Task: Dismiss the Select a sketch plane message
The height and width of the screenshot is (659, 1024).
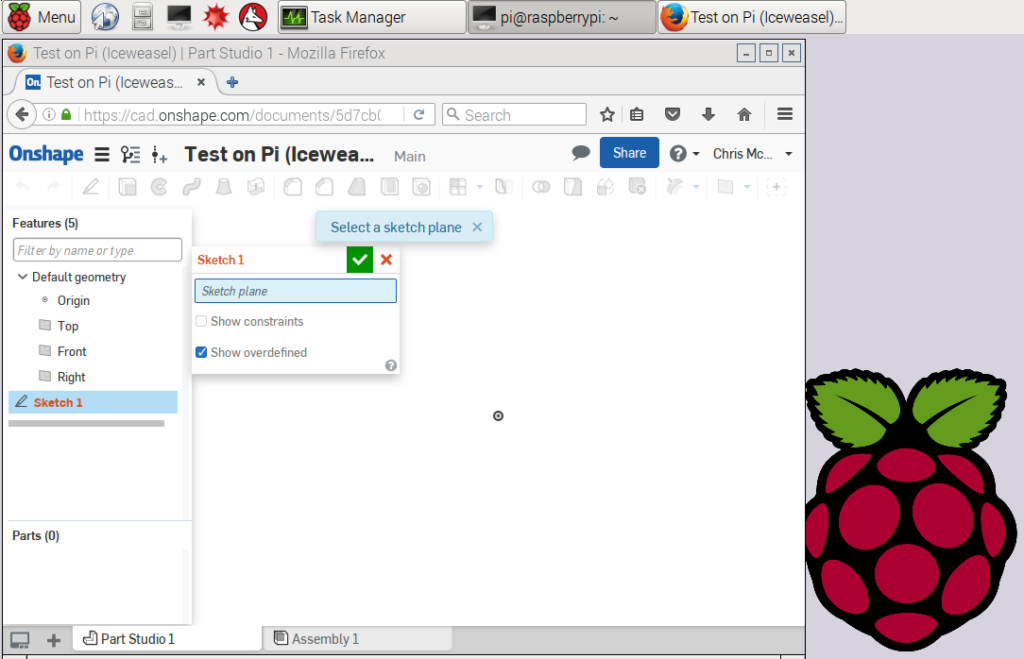Action: pos(477,227)
